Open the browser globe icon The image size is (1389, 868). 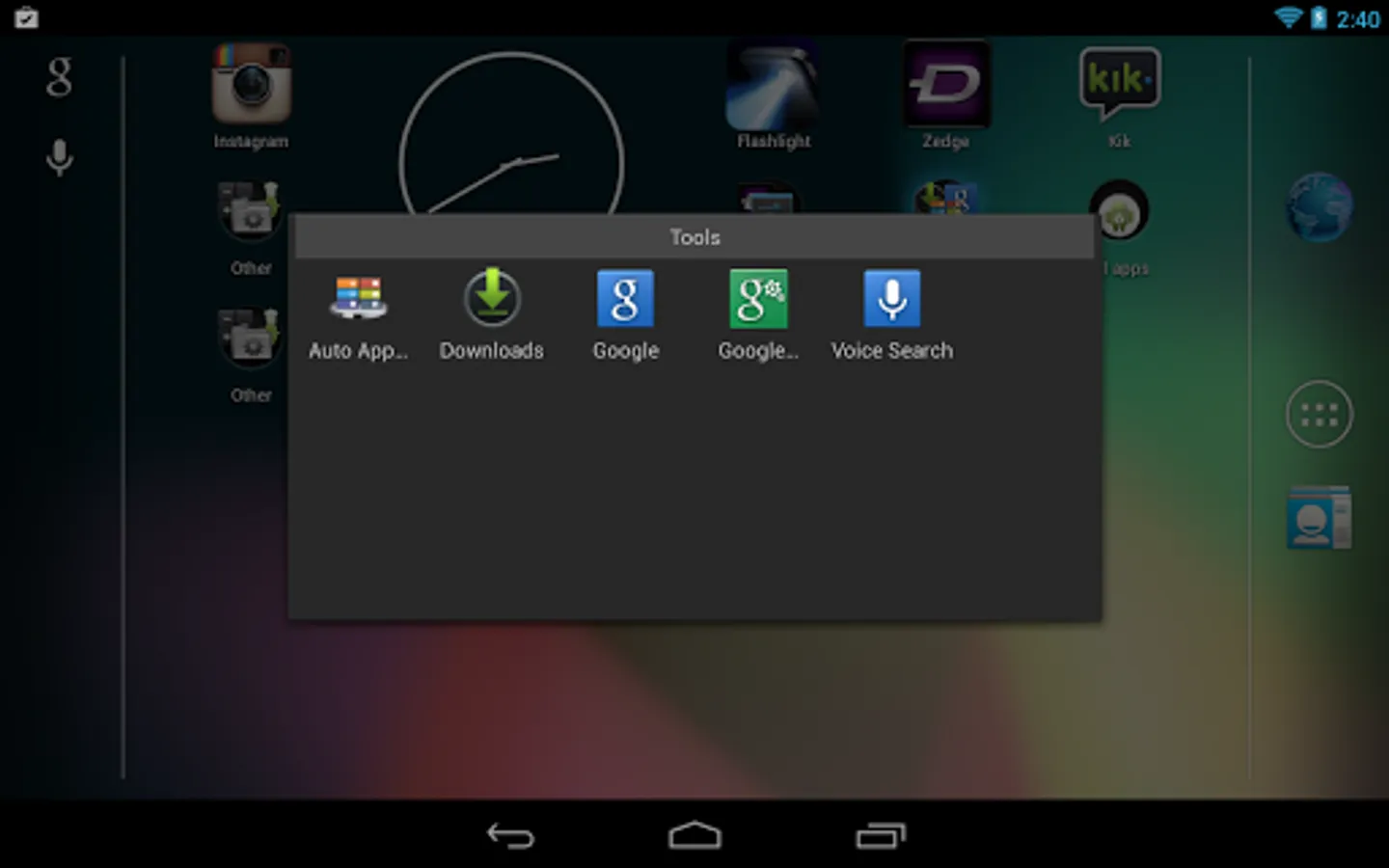1320,206
